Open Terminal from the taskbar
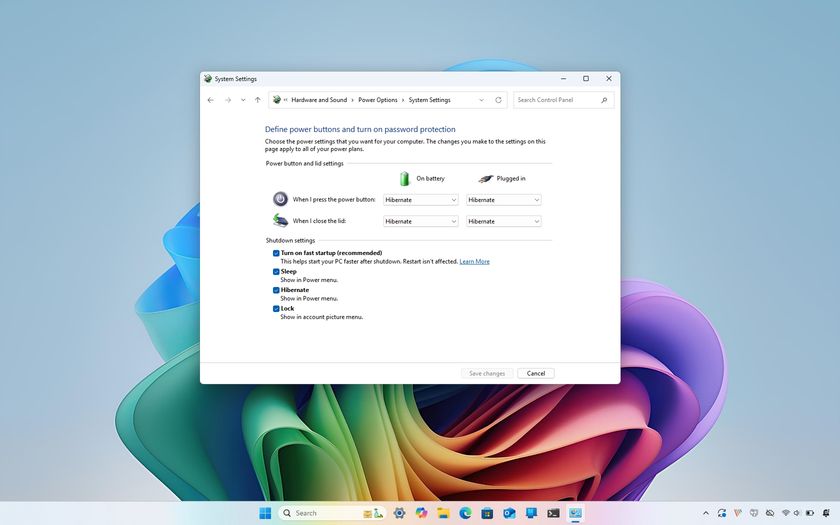840x525 pixels. point(553,513)
